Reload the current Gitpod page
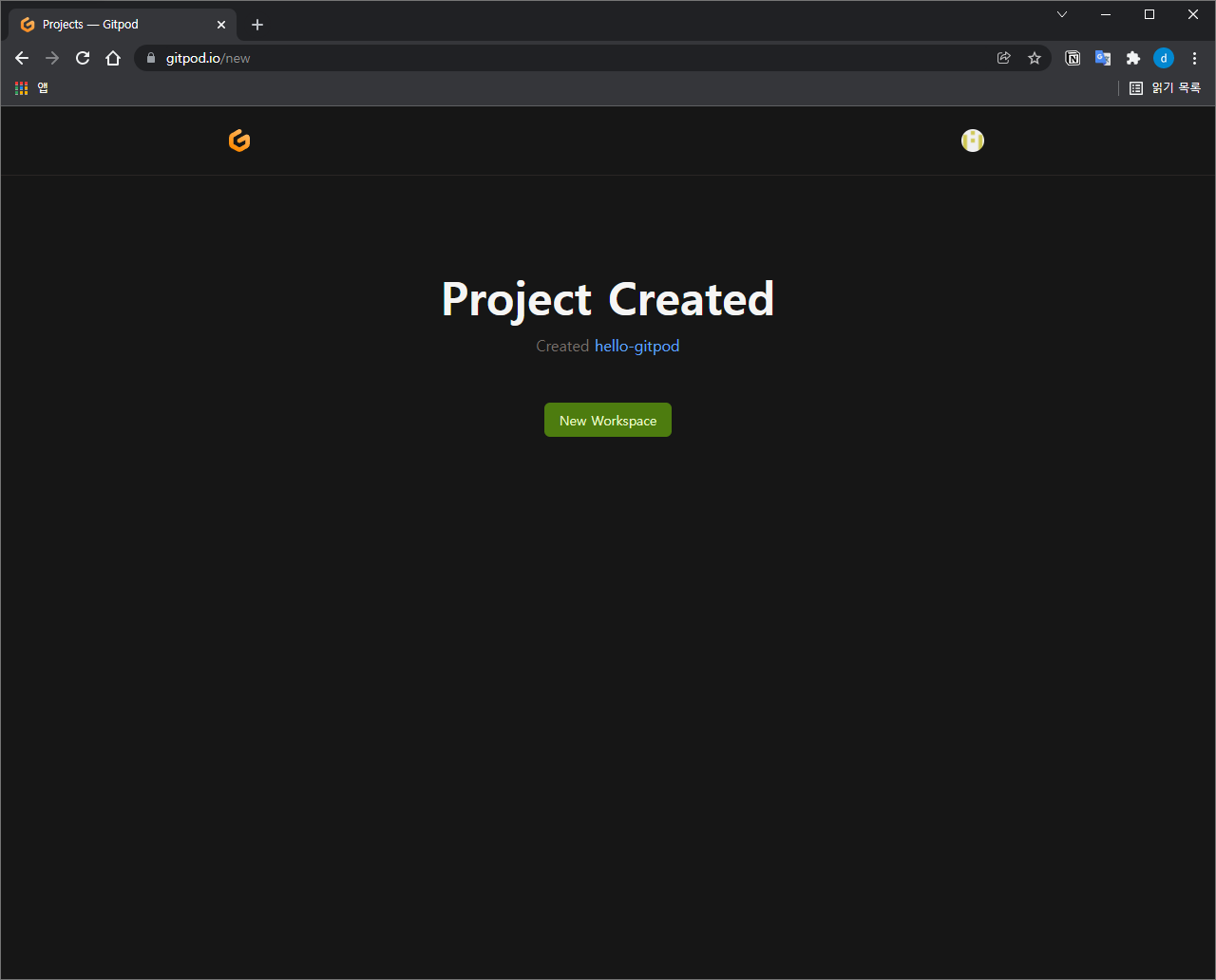 click(x=83, y=58)
